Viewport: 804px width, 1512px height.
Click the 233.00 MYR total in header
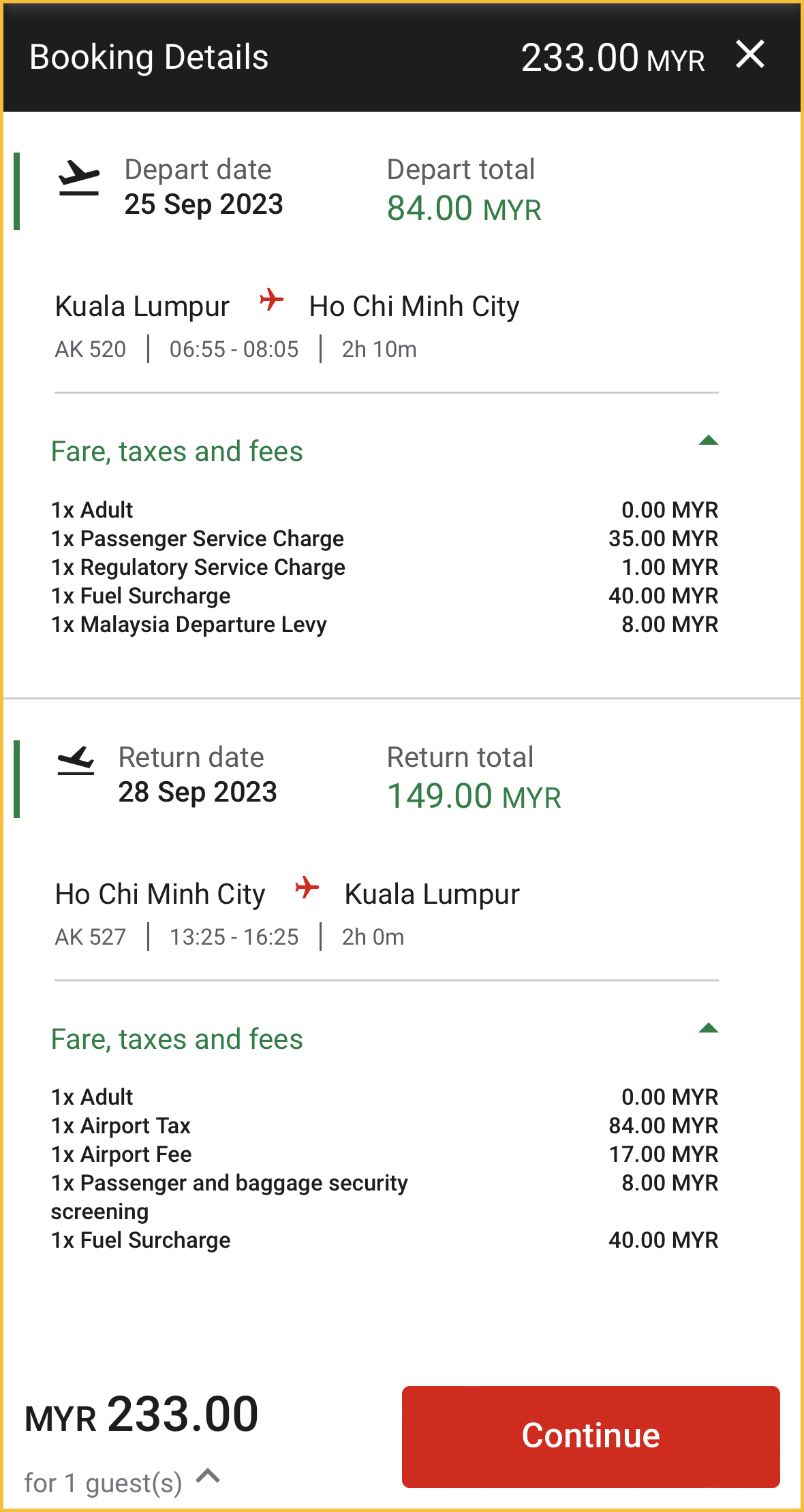pos(612,58)
